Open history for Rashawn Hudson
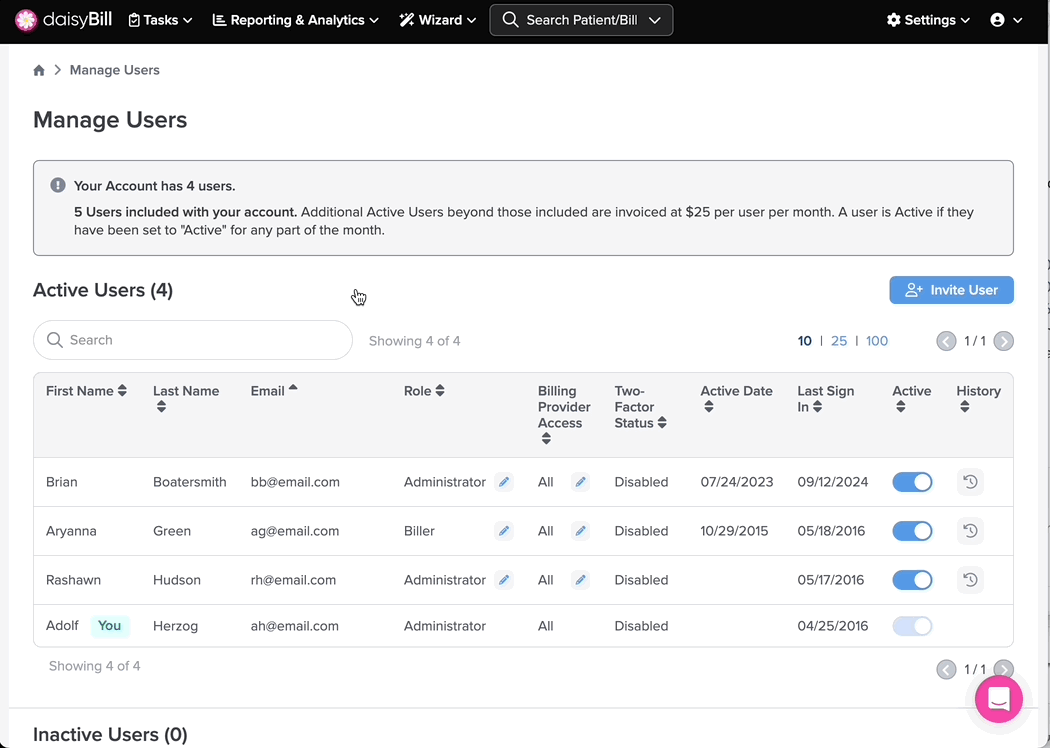The image size is (1050, 748). click(x=970, y=580)
